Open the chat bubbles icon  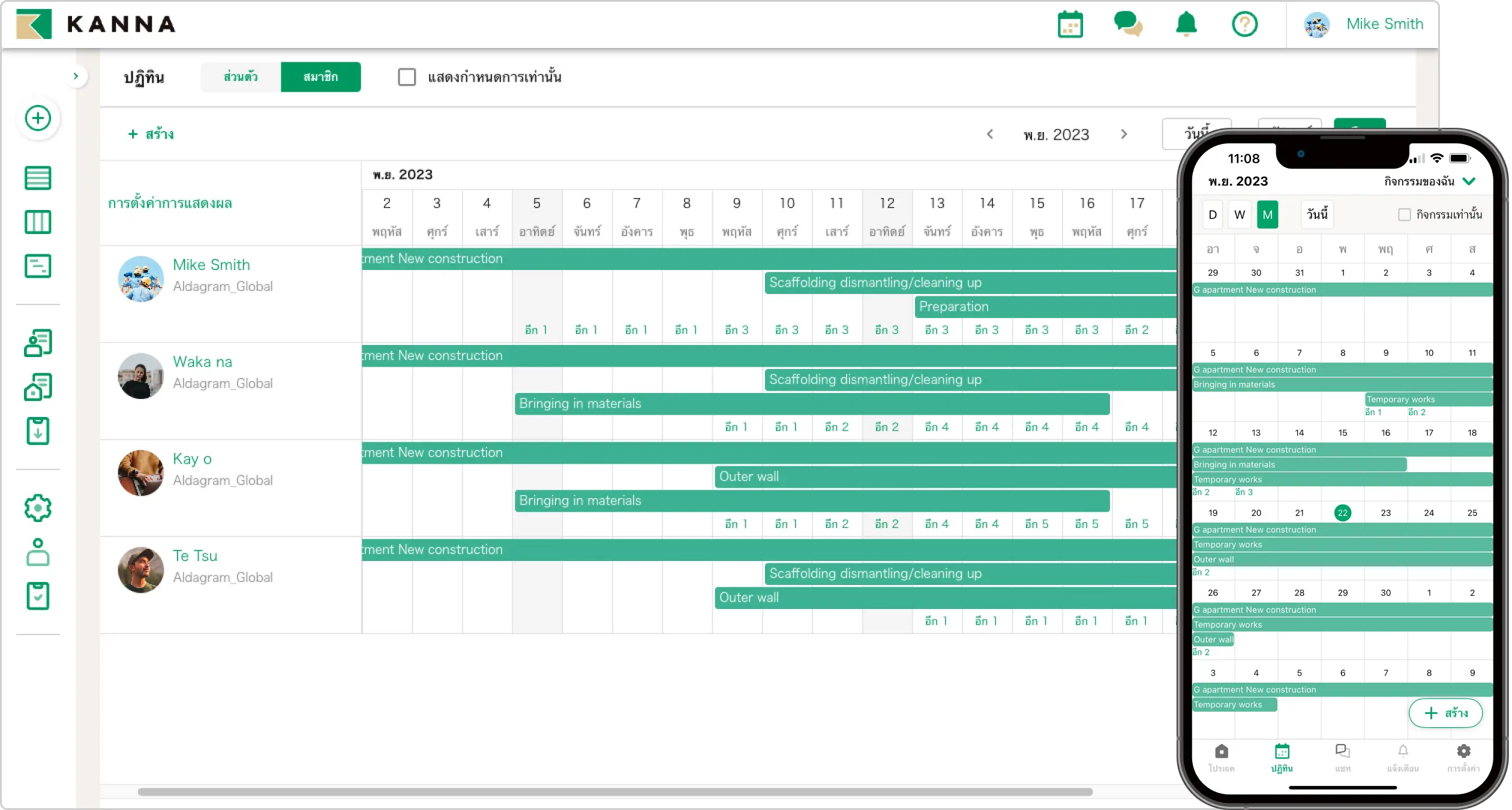coord(1127,25)
